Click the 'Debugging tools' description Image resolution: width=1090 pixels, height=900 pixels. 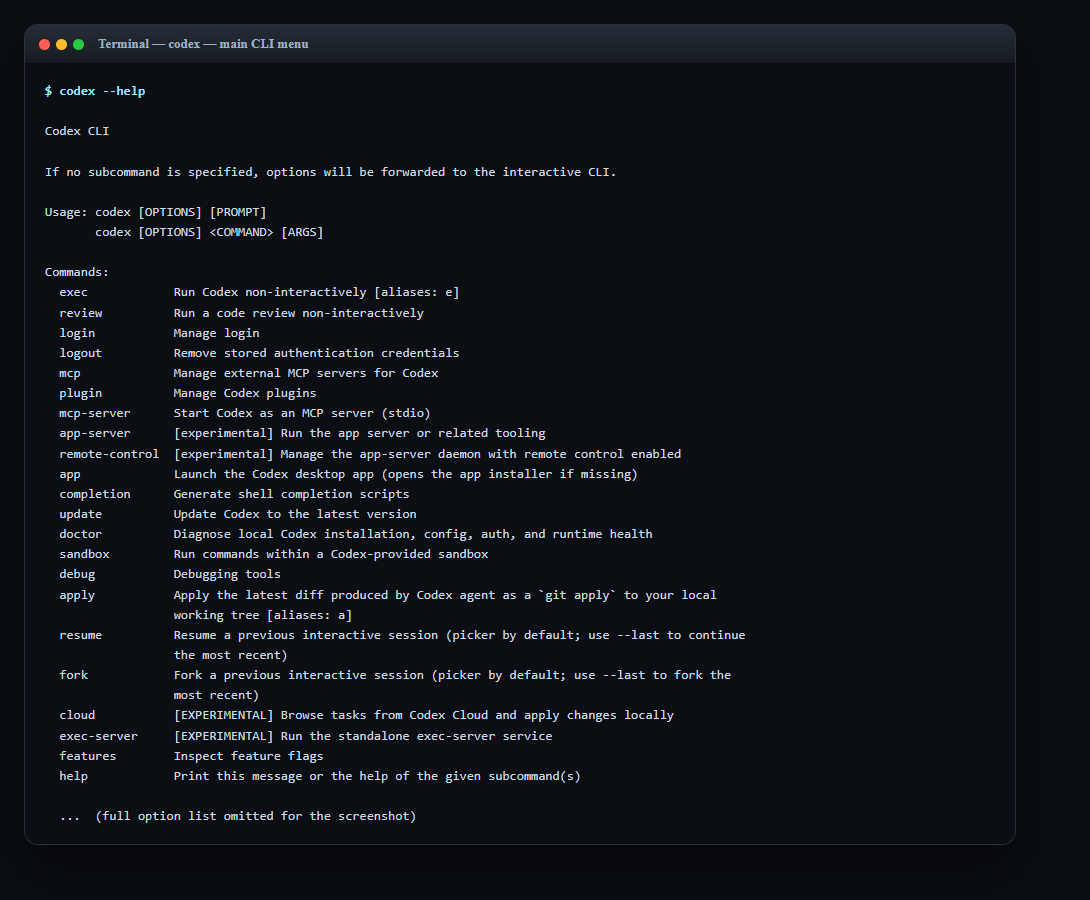click(227, 574)
